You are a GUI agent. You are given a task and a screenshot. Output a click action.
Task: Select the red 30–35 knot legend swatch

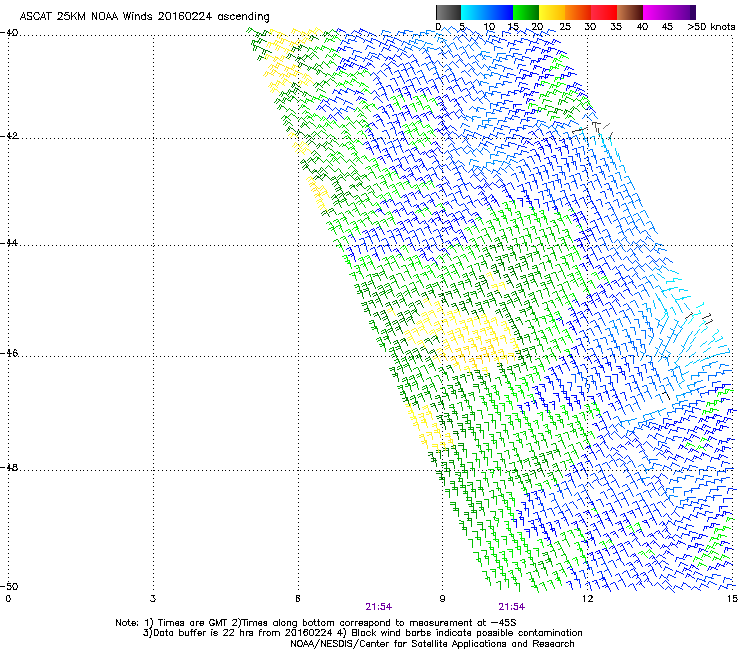coord(604,12)
